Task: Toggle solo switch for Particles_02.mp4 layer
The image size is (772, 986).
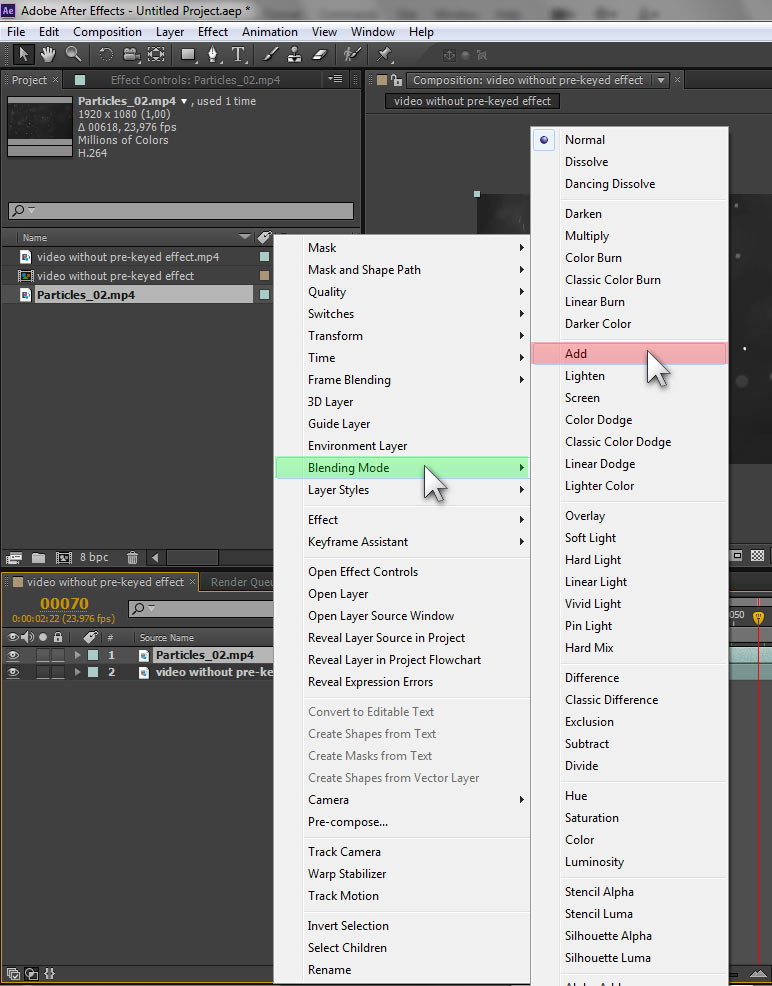Action: coord(43,655)
